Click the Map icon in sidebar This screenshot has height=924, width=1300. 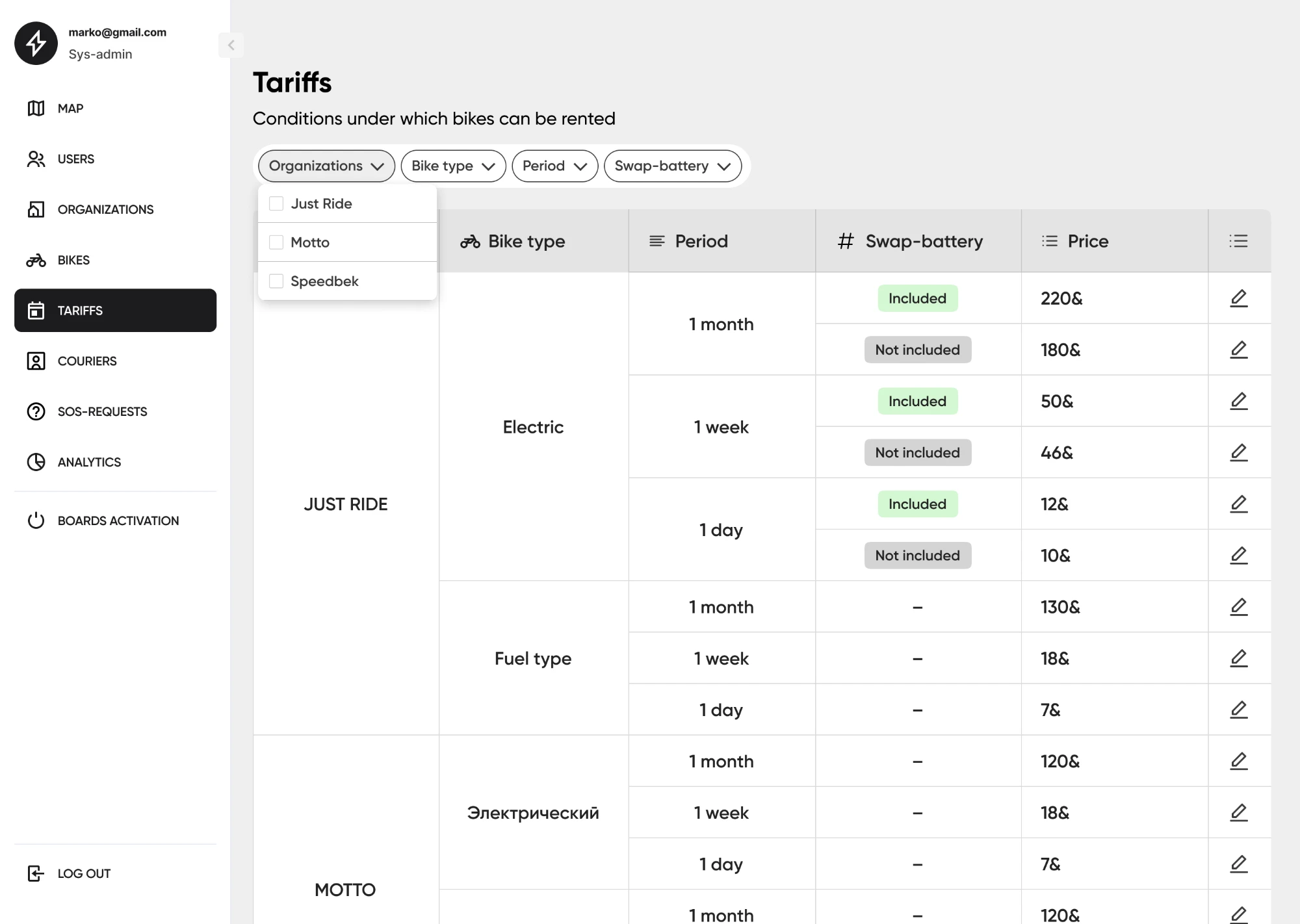tap(36, 109)
